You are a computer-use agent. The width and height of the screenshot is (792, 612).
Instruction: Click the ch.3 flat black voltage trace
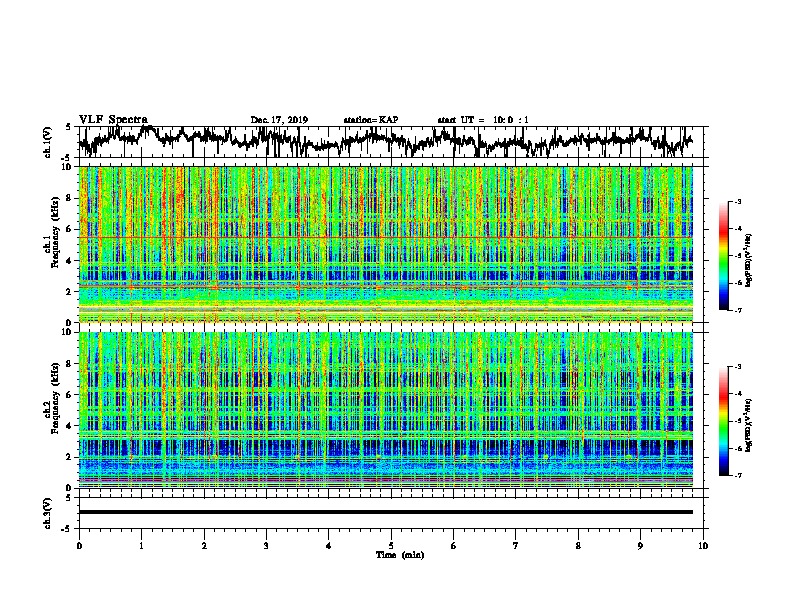pyautogui.click(x=386, y=512)
